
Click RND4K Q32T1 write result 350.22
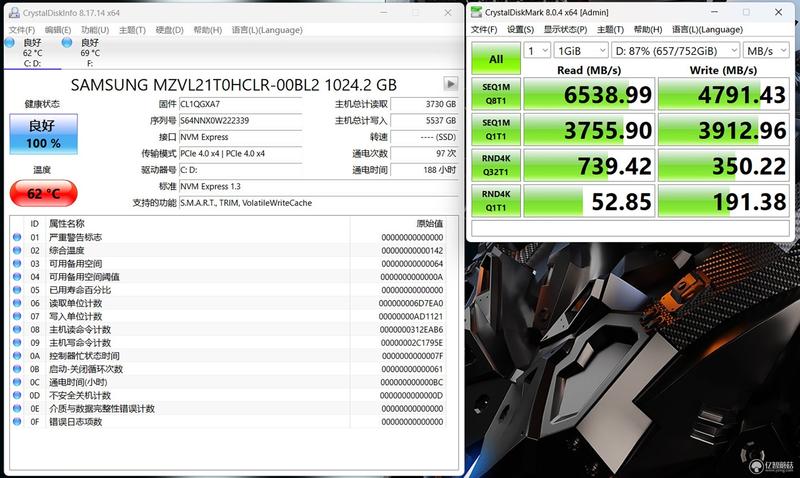[x=724, y=165]
